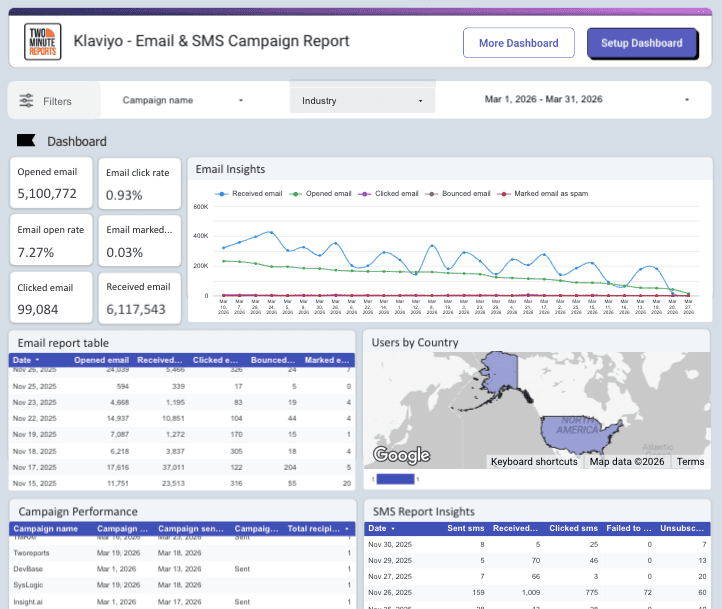Open Keyboard shortcuts on the map
Viewport: 722px width, 609px height.
pyautogui.click(x=534, y=462)
